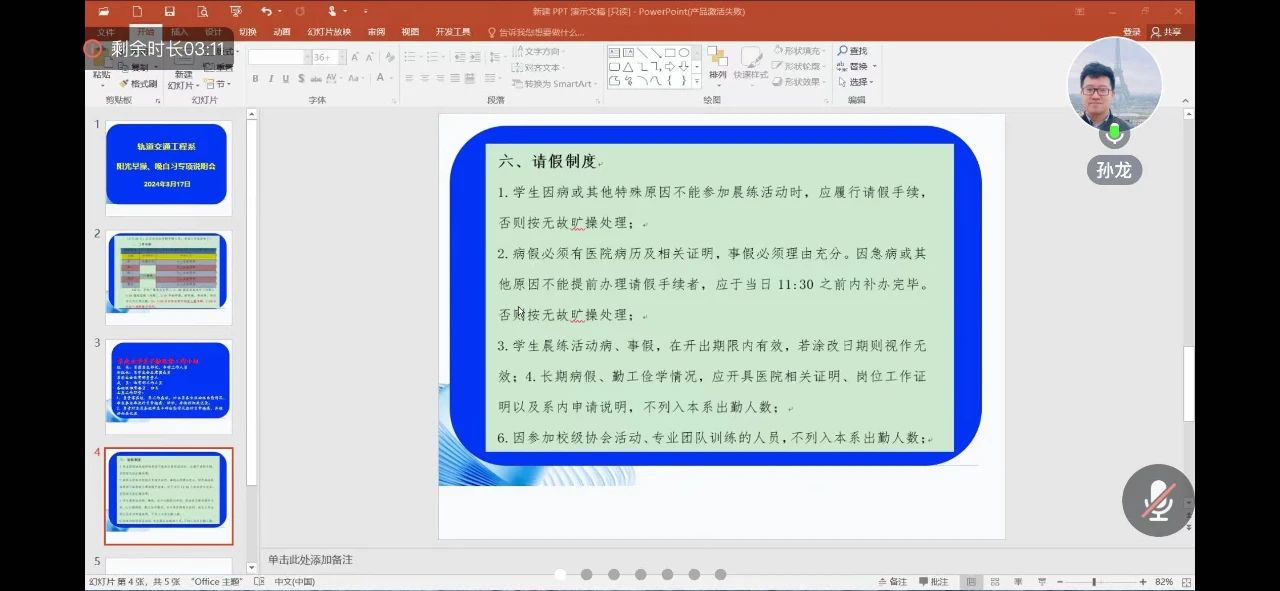Click the New blank document icon

pos(136,11)
